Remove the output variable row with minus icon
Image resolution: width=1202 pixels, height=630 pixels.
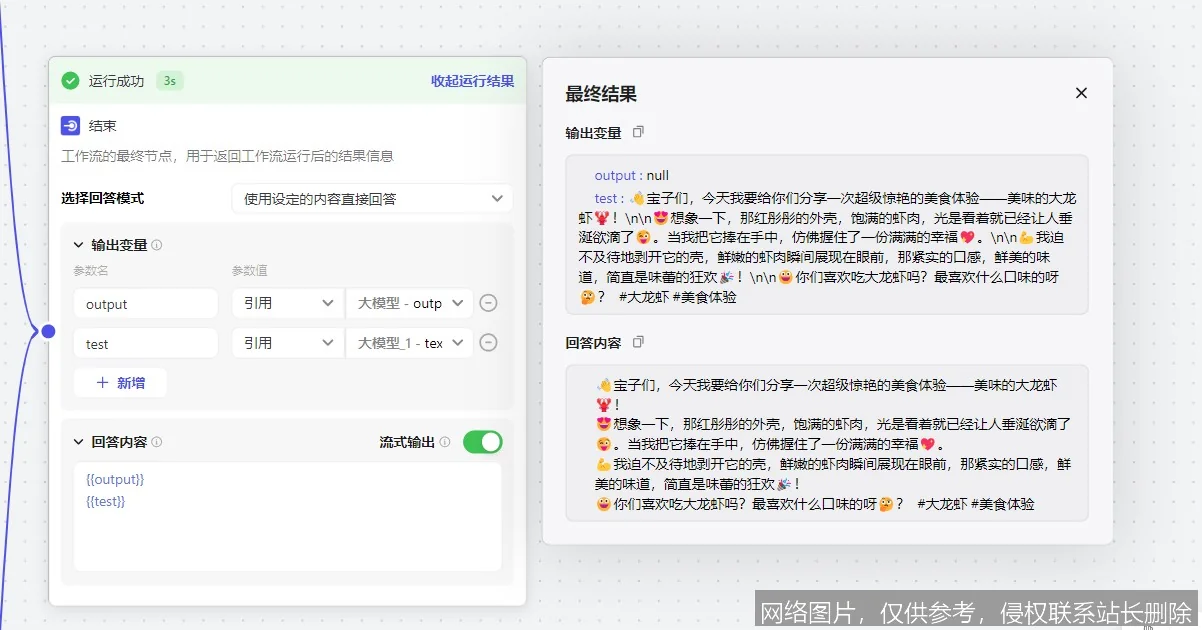coord(487,303)
